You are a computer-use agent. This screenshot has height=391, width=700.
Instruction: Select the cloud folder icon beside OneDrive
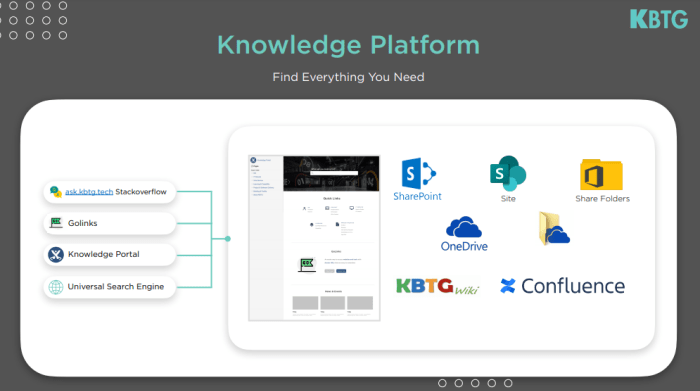[554, 229]
